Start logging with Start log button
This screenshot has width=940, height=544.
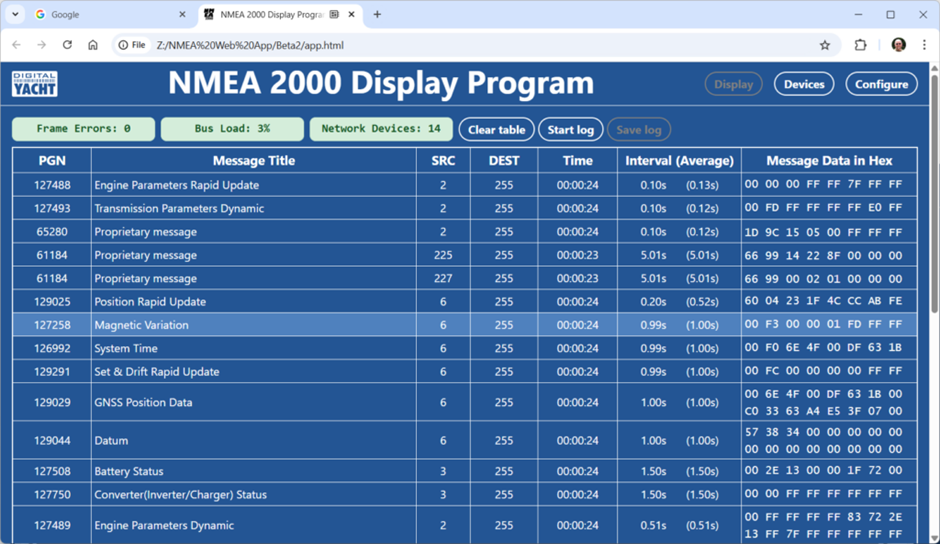coord(570,130)
